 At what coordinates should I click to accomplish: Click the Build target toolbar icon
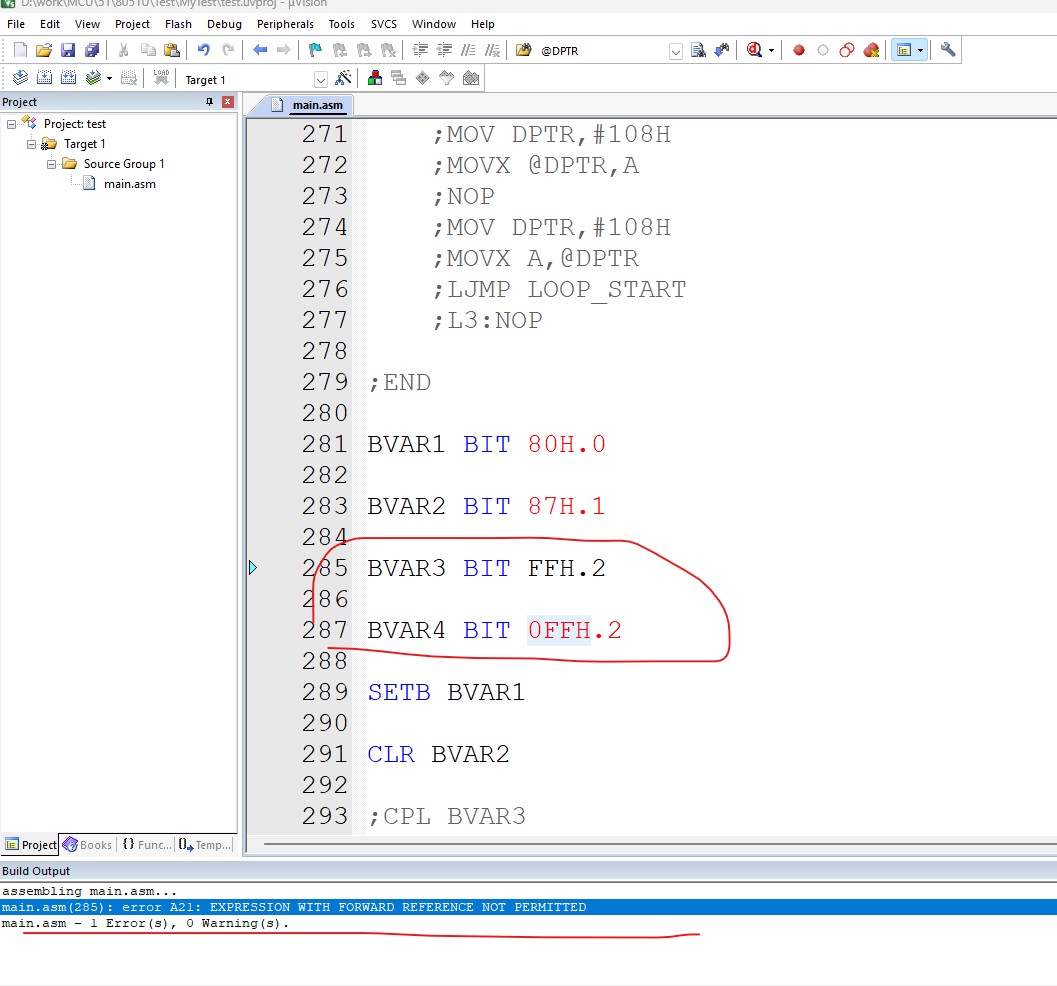click(44, 78)
